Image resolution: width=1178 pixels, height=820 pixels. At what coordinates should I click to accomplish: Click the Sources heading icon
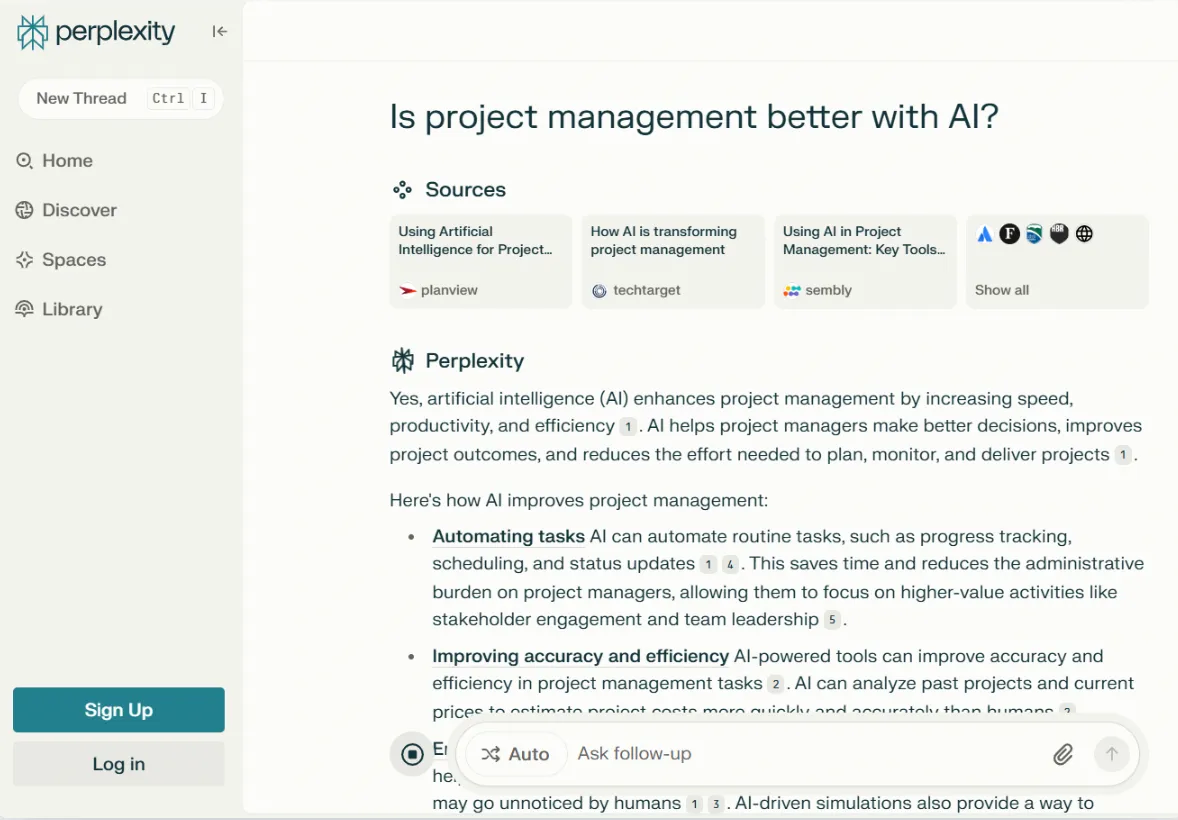click(403, 190)
